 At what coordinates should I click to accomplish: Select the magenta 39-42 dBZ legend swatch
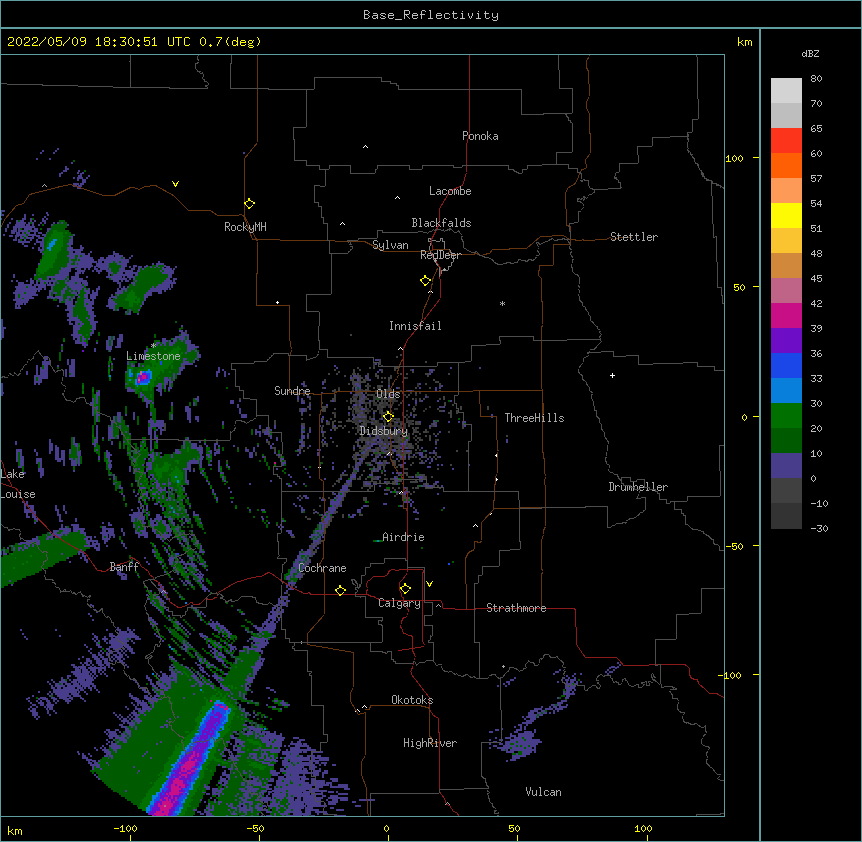(786, 315)
